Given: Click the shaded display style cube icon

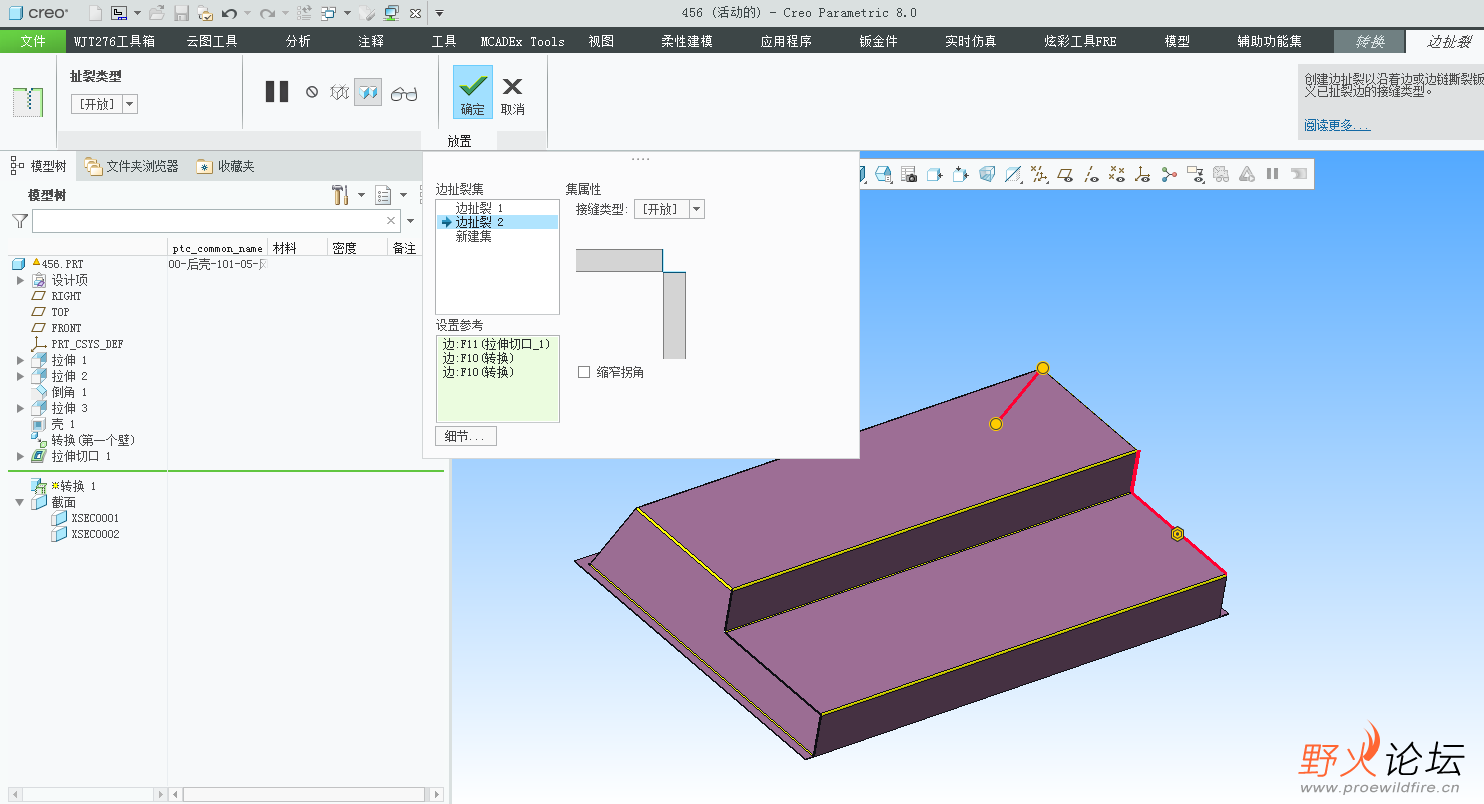Looking at the screenshot, I should (987, 174).
